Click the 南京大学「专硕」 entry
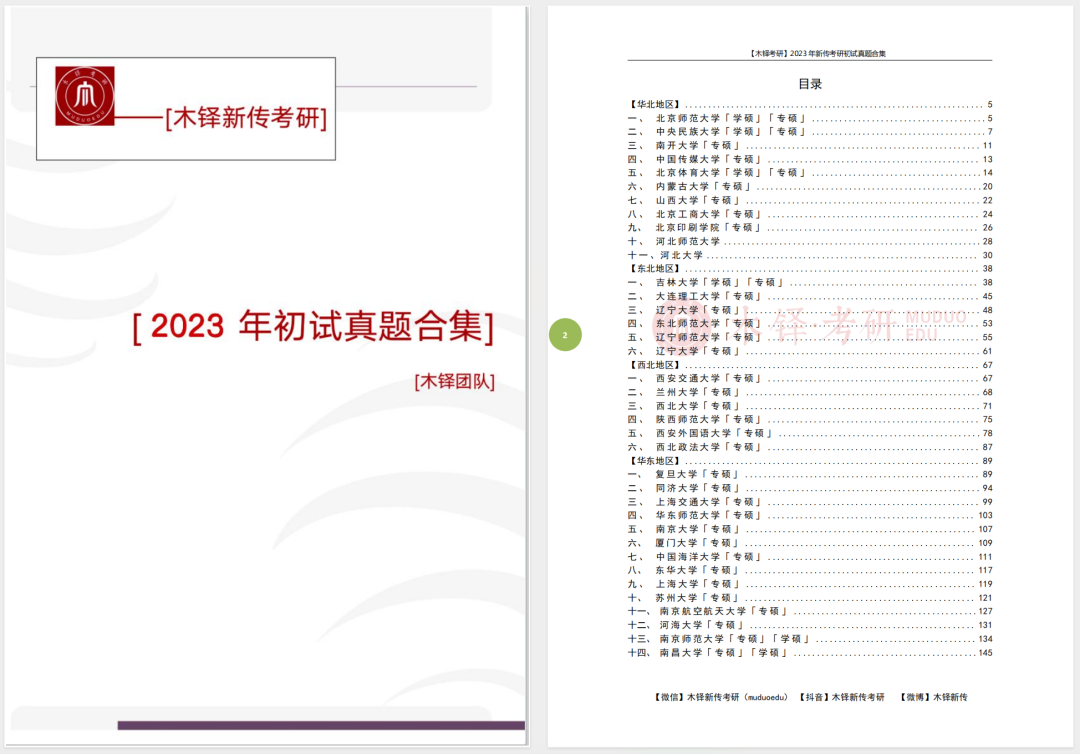This screenshot has width=1080, height=754. click(810, 529)
